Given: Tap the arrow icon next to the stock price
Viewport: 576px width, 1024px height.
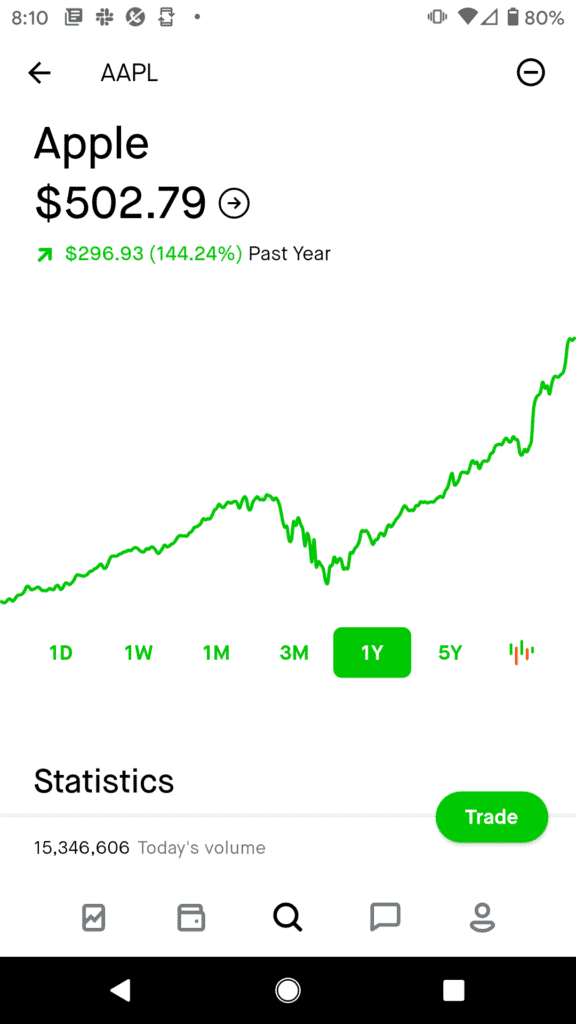Looking at the screenshot, I should coord(233,203).
